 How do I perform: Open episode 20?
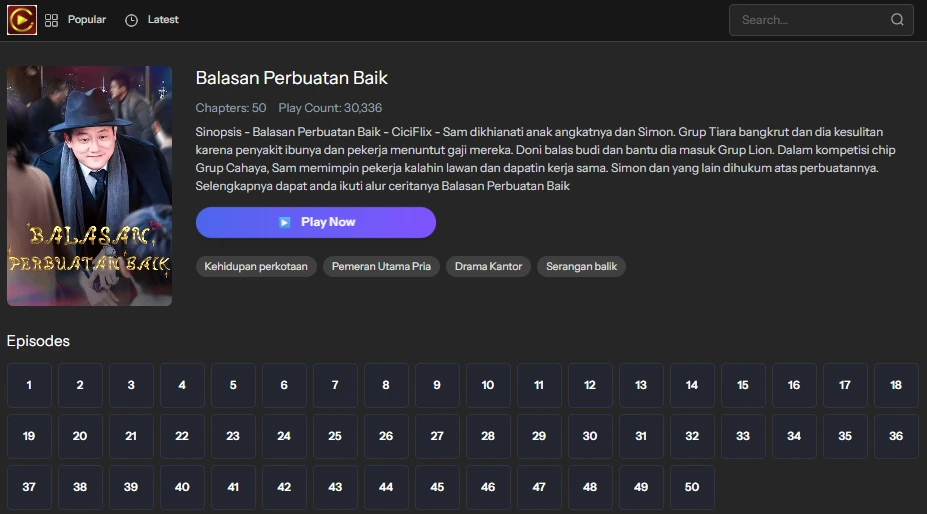pos(80,436)
